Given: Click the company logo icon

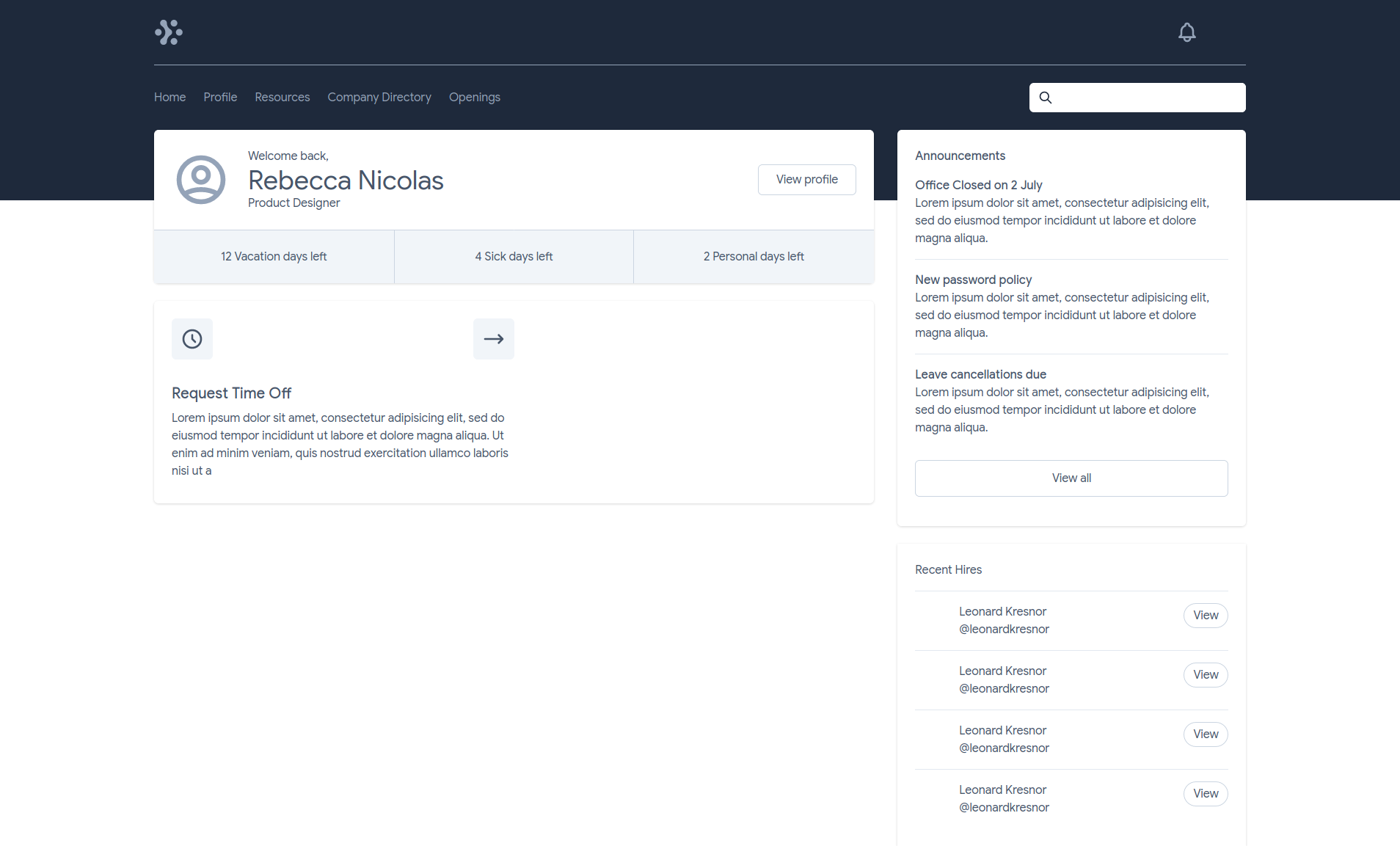Looking at the screenshot, I should 169,32.
